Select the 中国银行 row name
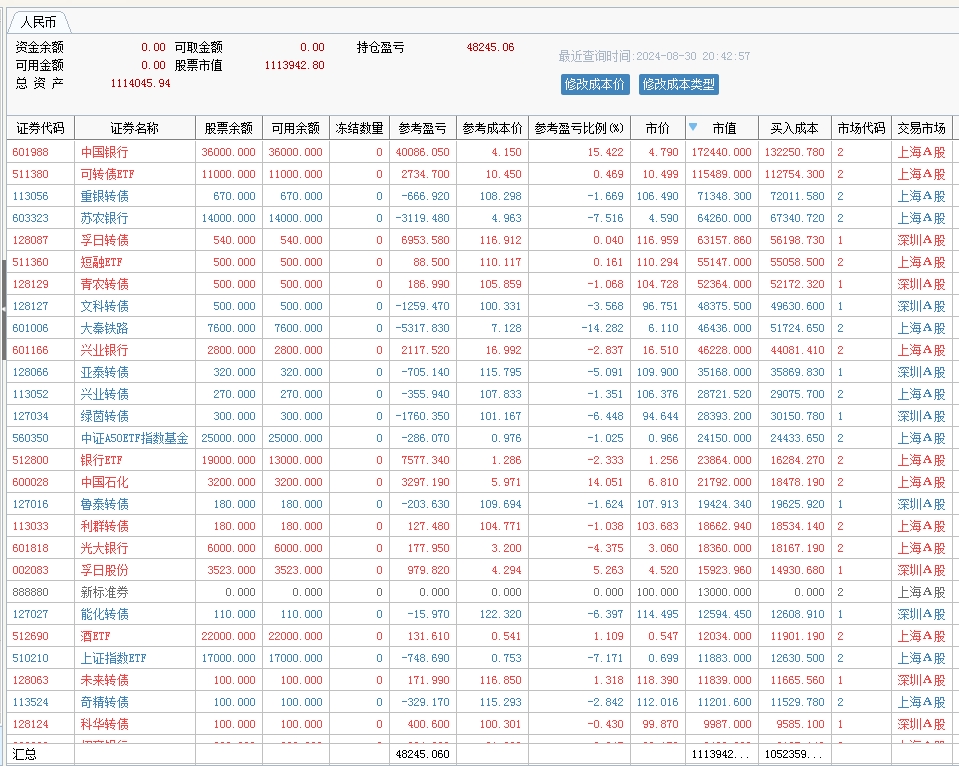Image resolution: width=959 pixels, height=766 pixels. (105, 152)
